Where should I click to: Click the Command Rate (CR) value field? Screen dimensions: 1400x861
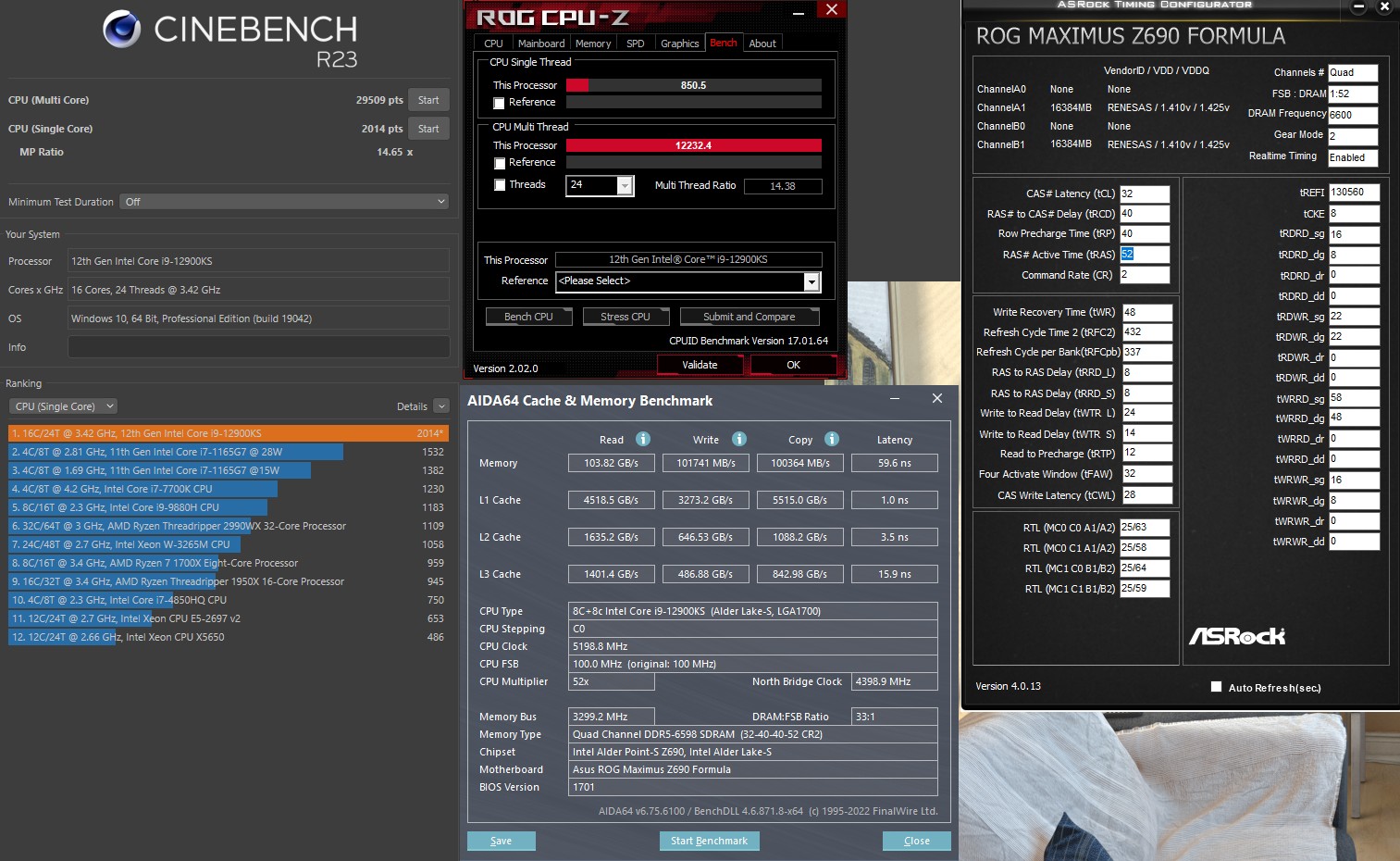pos(1145,275)
